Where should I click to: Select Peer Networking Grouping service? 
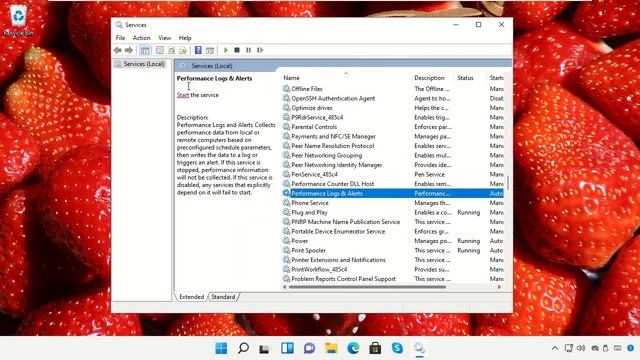(393, 156)
